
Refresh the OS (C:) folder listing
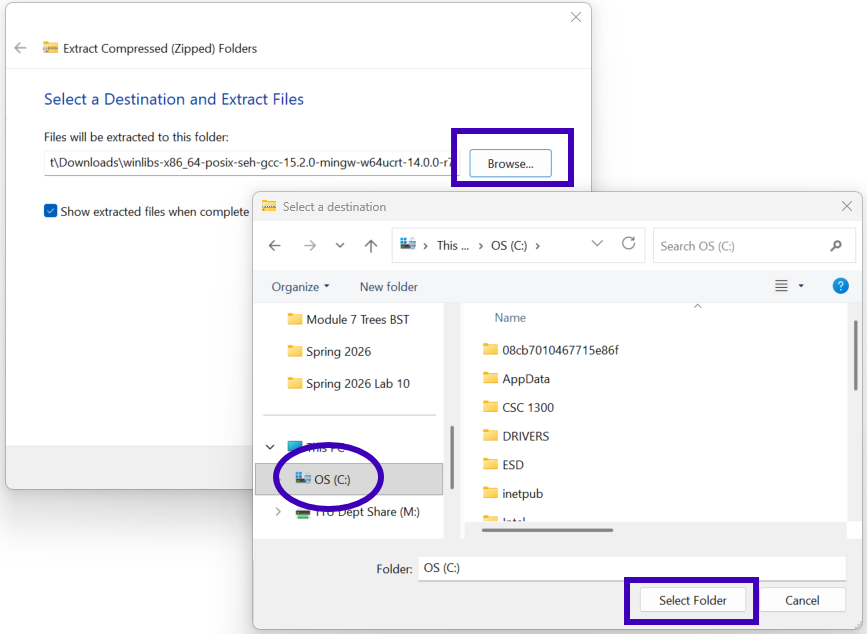point(628,243)
